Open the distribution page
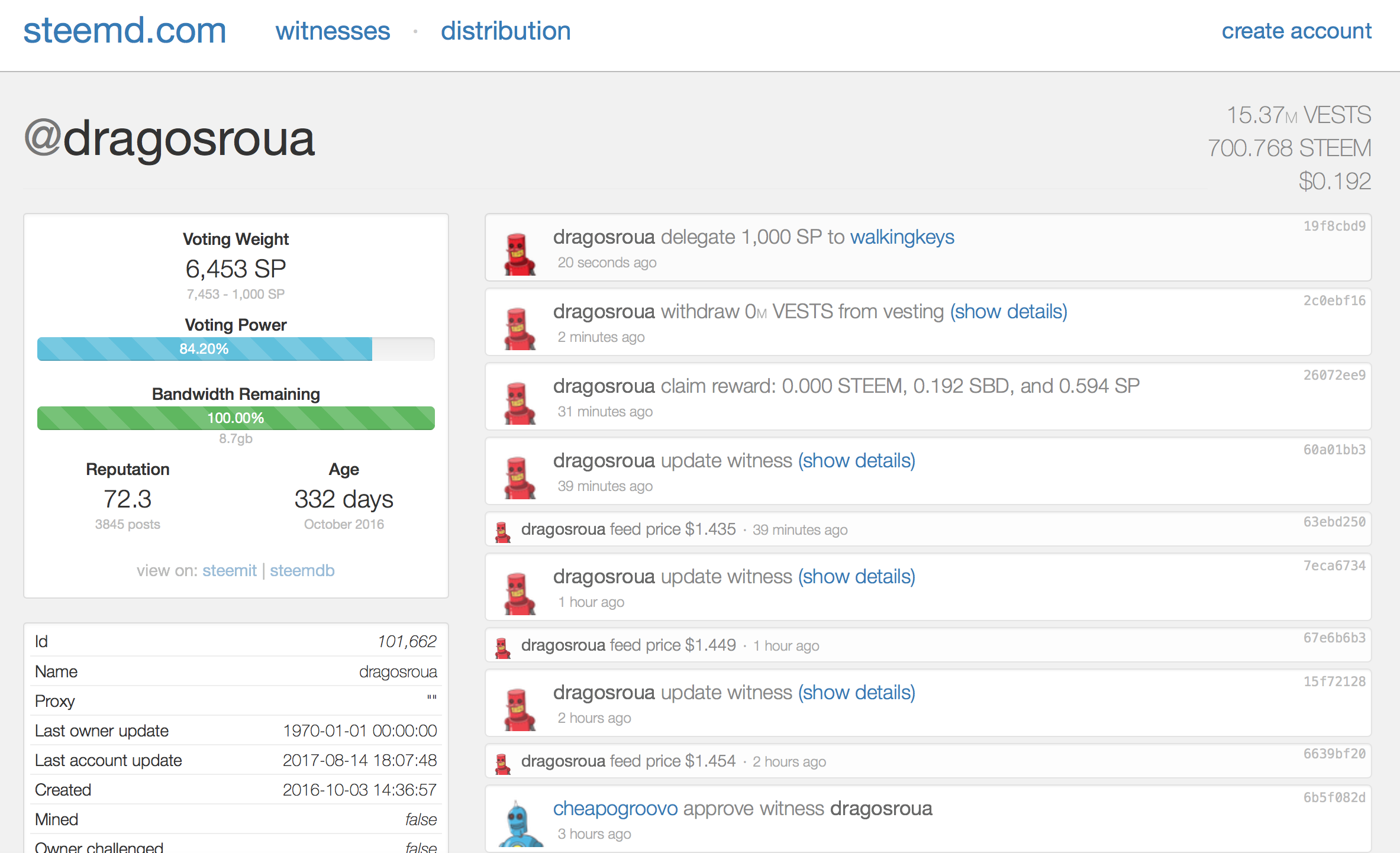The width and height of the screenshot is (1400, 853). pos(506,31)
